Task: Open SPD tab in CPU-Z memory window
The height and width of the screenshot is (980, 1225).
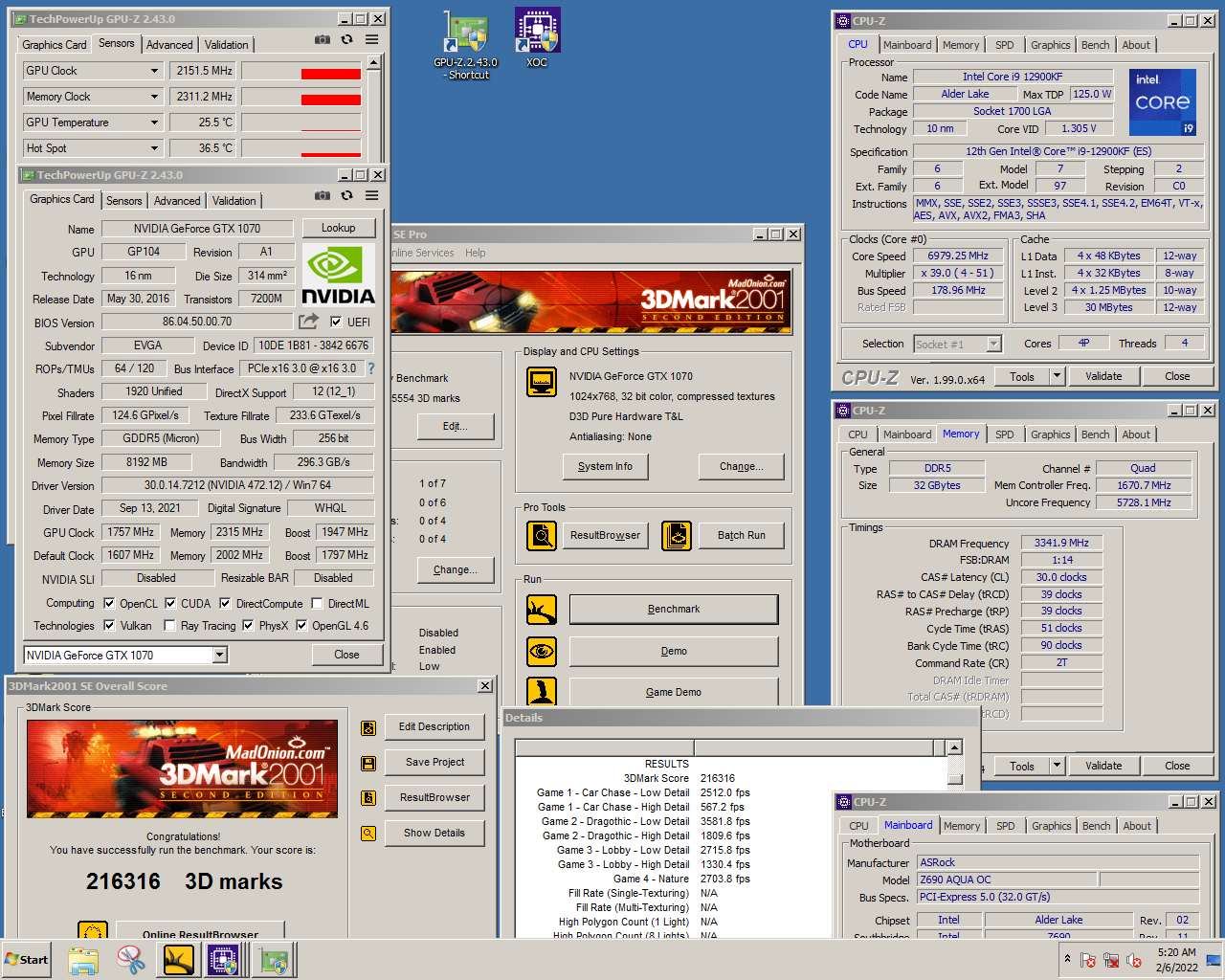Action: 1005,434
